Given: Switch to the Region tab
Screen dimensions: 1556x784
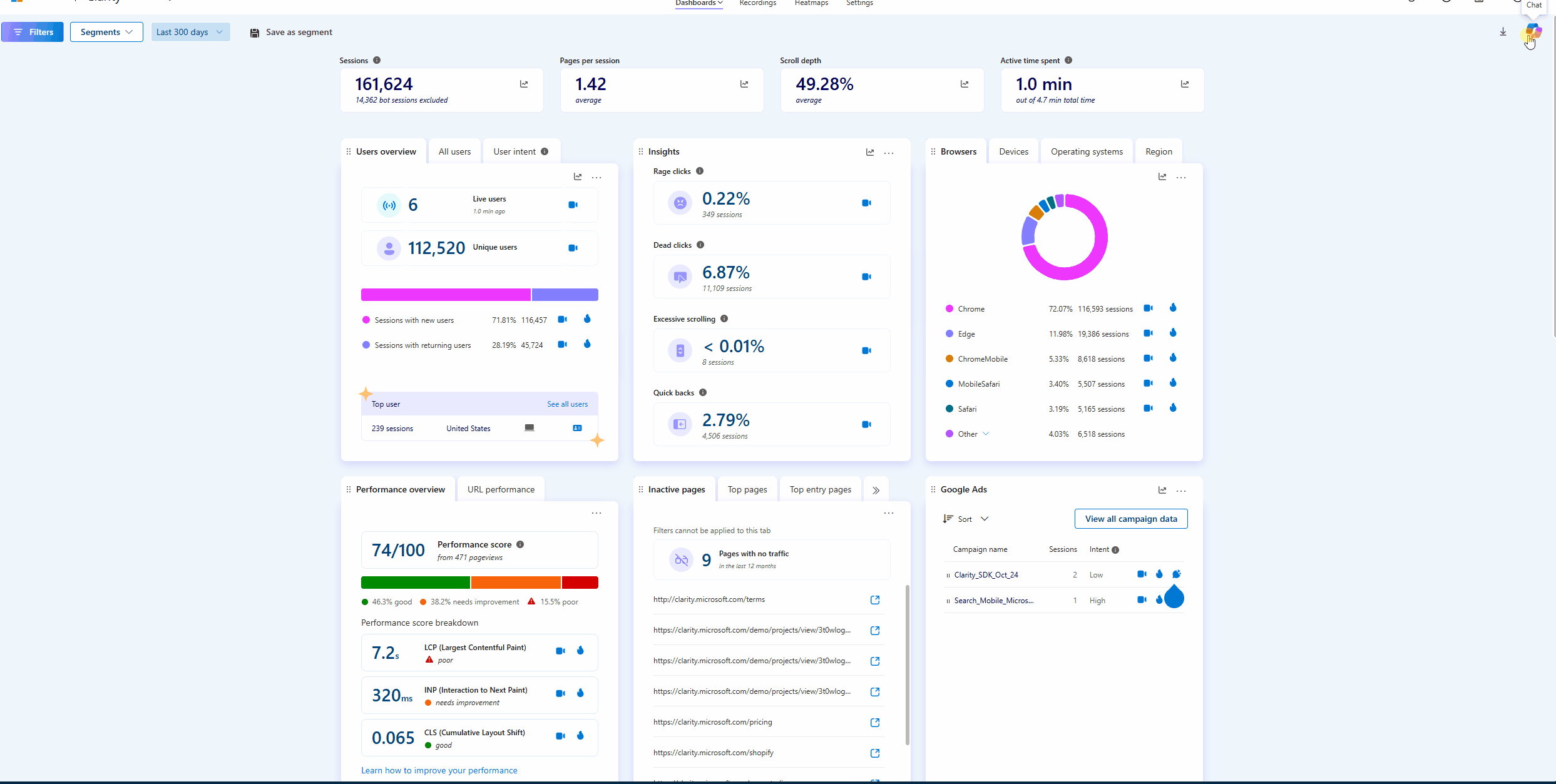Looking at the screenshot, I should (1159, 151).
